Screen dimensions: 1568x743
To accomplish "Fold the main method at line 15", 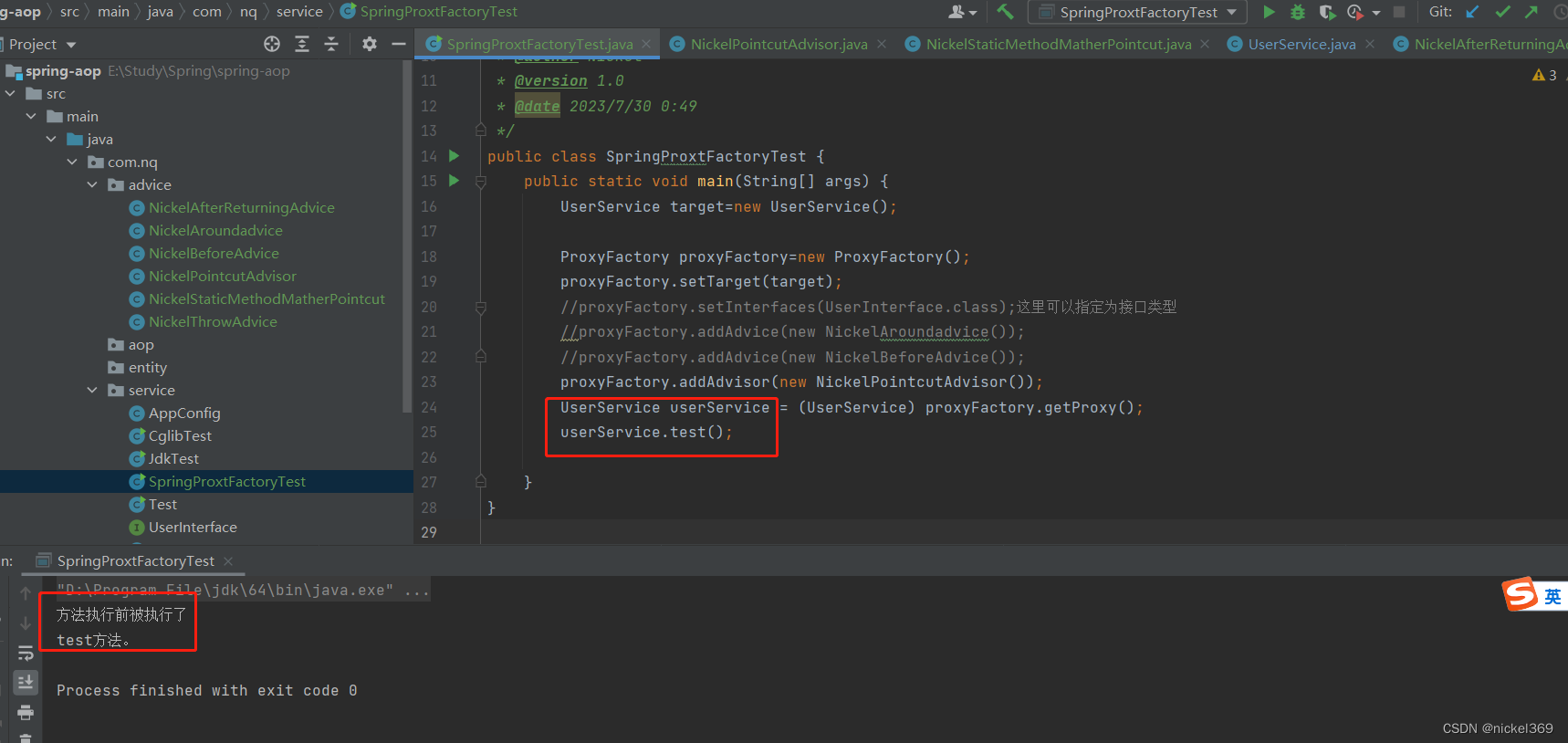I will pyautogui.click(x=481, y=182).
